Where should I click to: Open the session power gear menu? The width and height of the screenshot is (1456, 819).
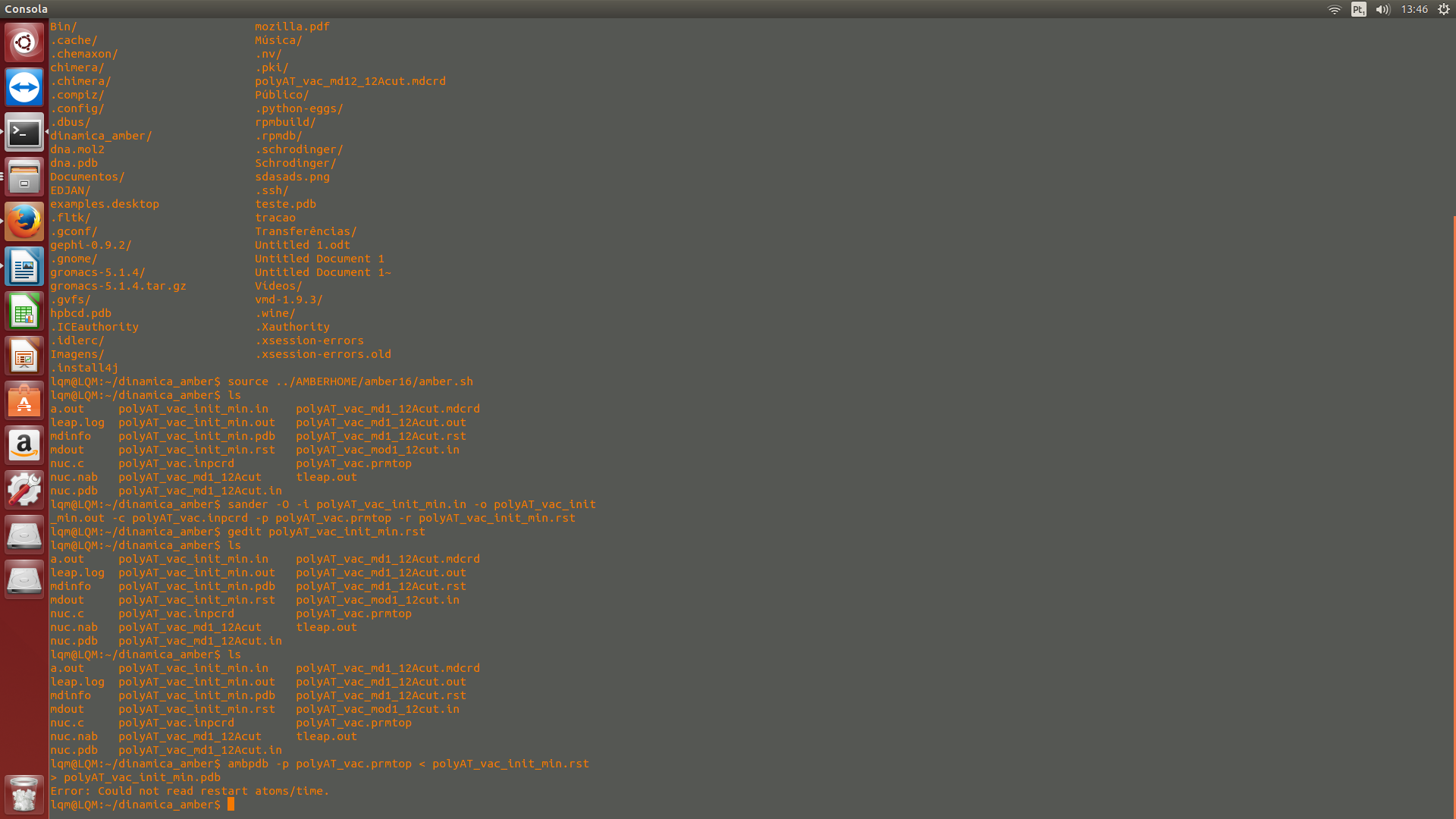pyautogui.click(x=1443, y=9)
